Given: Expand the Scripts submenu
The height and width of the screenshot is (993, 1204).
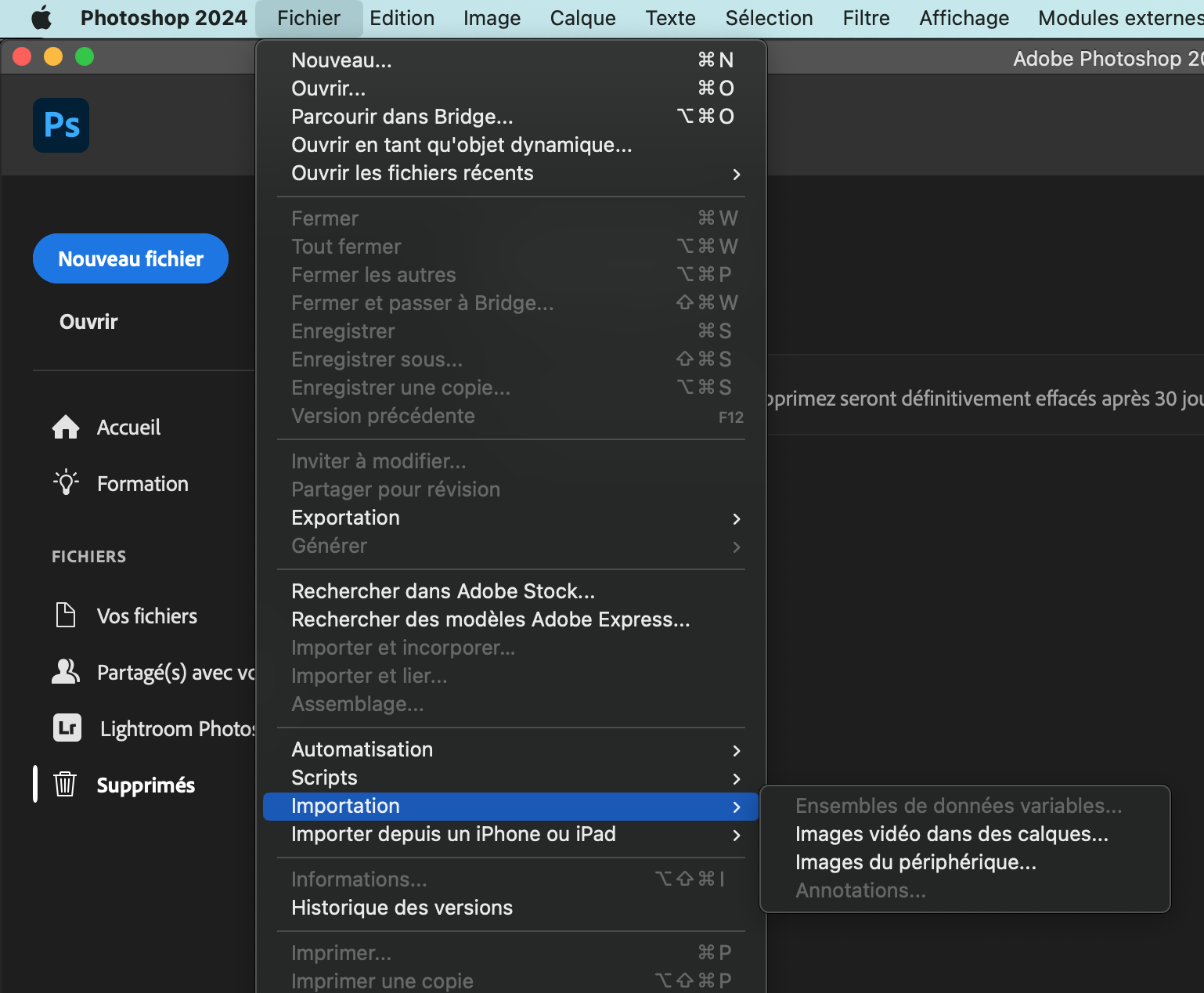Looking at the screenshot, I should 511,778.
